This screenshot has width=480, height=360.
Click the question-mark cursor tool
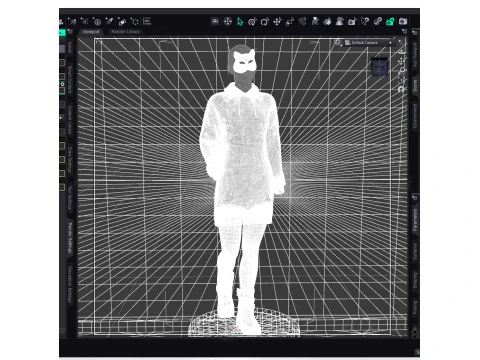click(365, 22)
